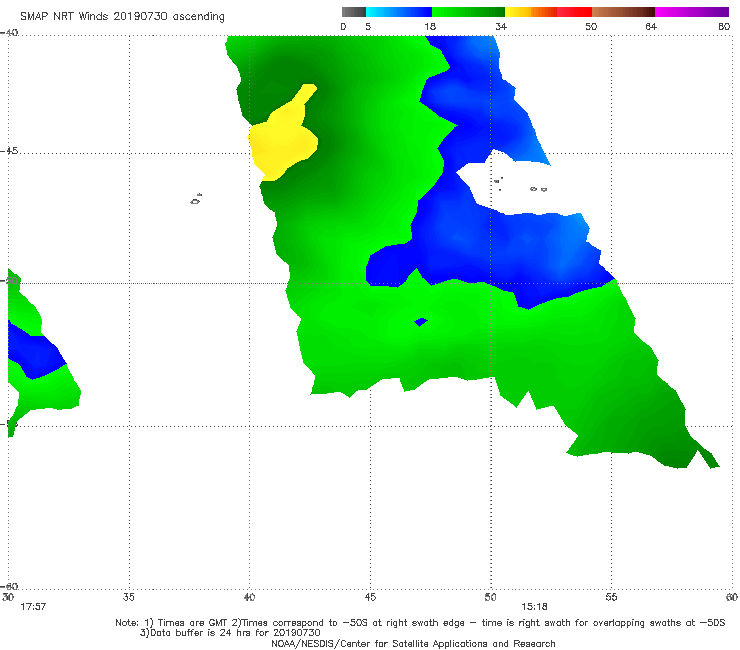Select the red colorbar segment
The width and height of the screenshot is (740, 650).
point(574,12)
